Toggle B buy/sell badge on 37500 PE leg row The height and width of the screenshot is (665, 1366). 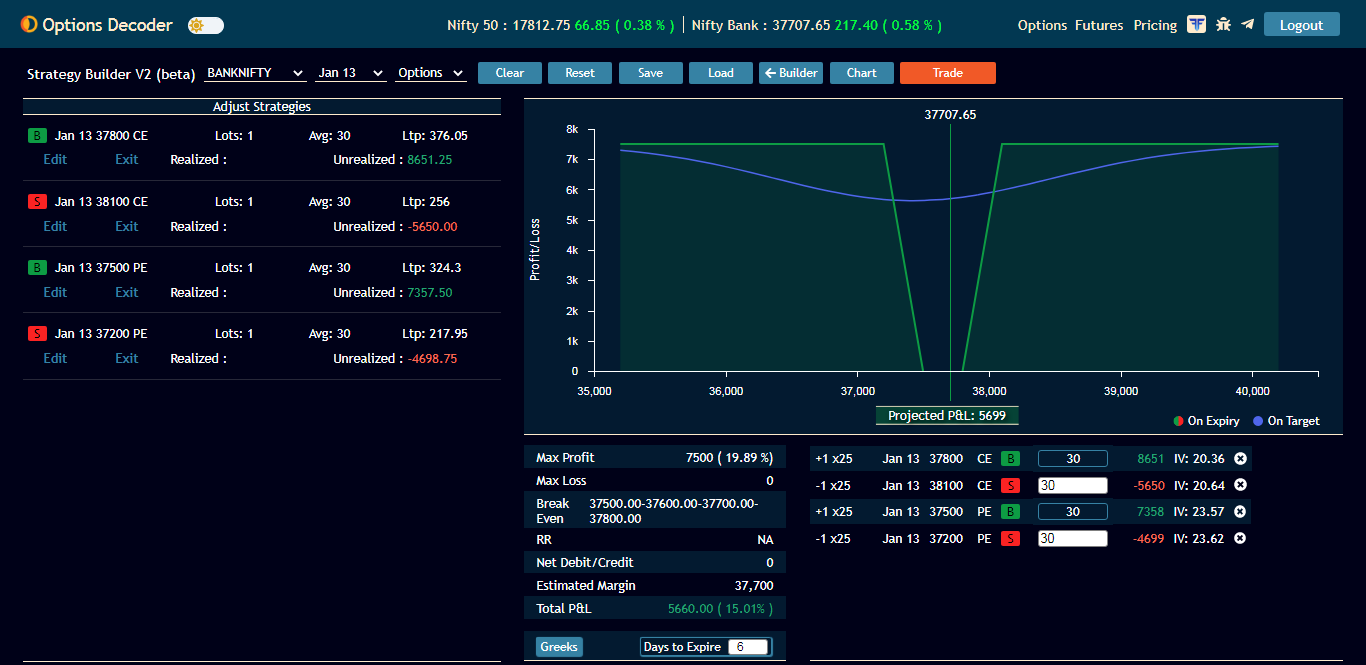pyautogui.click(x=1011, y=511)
